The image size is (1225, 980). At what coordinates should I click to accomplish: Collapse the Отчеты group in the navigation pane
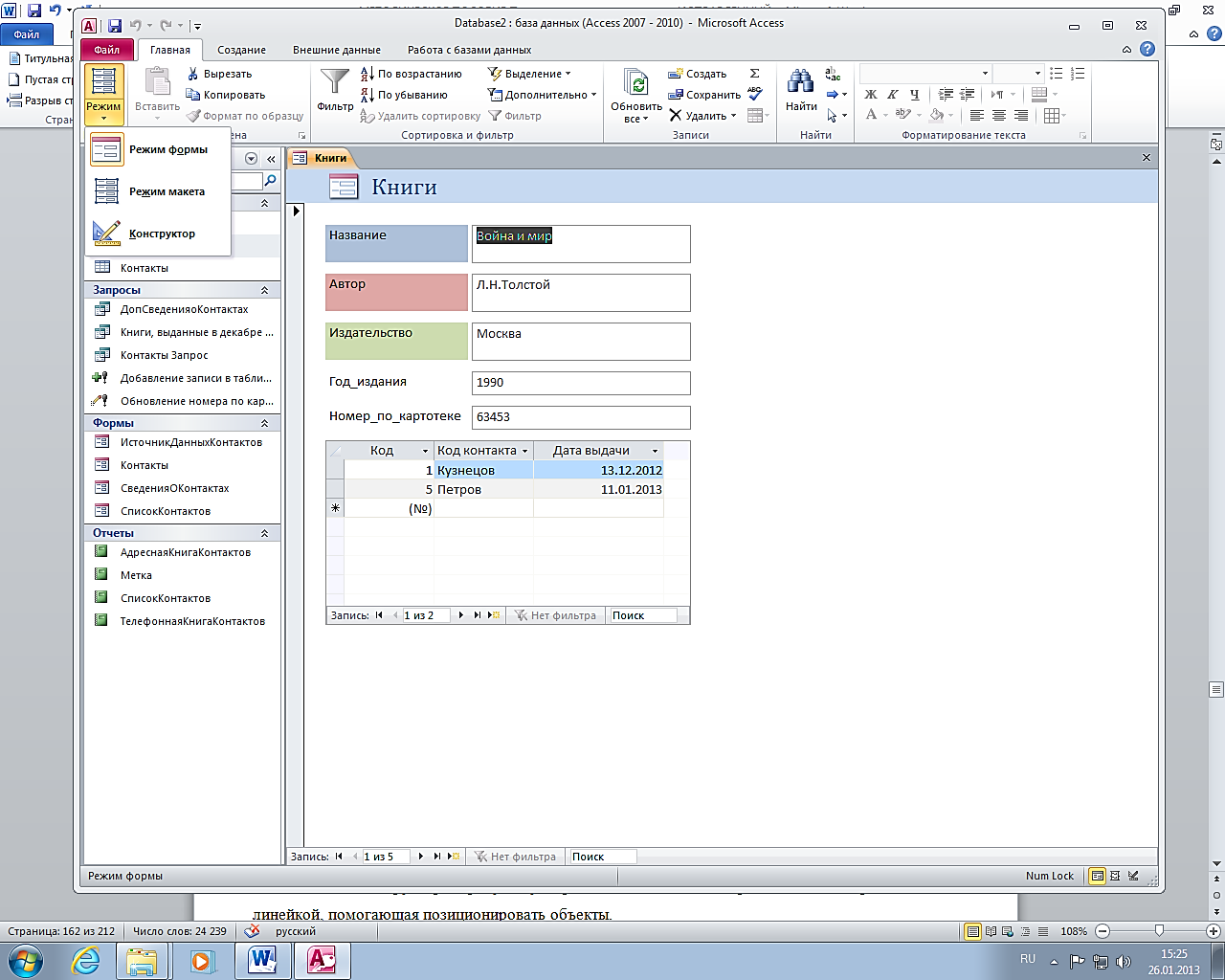tap(265, 533)
